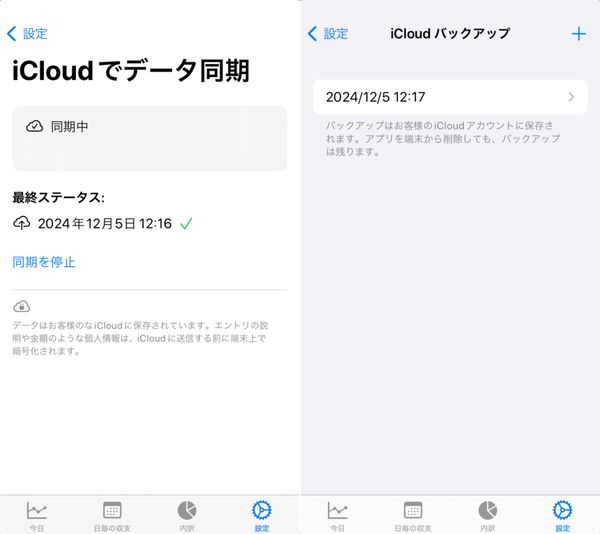This screenshot has height=534, width=600.
Task: Open 日毎の収支 tab on left screen
Action: [112, 516]
